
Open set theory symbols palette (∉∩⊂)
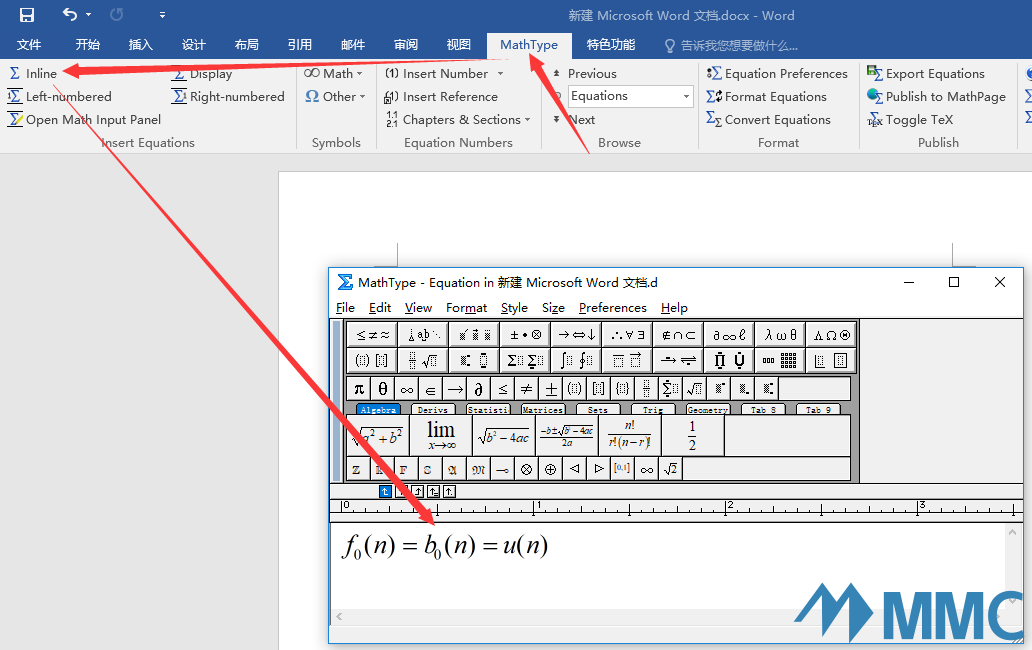pyautogui.click(x=679, y=335)
